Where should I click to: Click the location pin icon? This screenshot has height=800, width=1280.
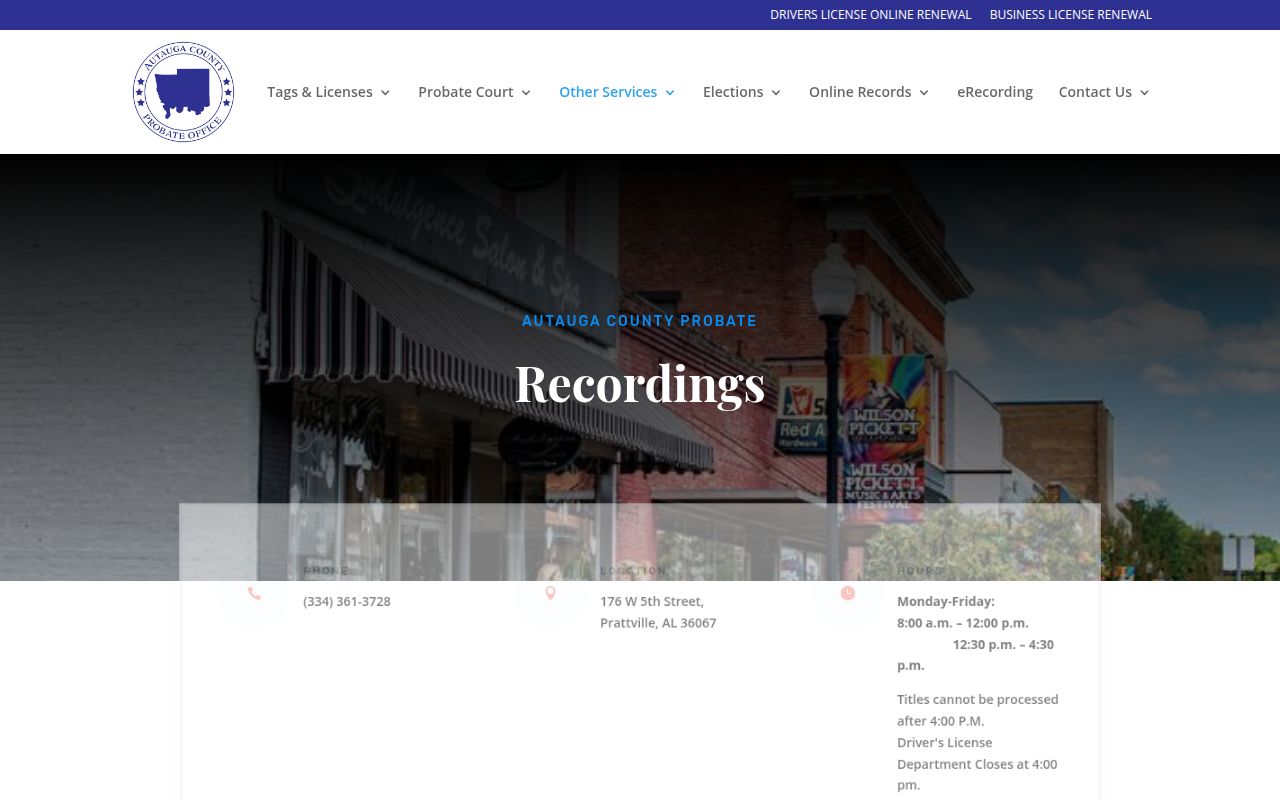point(550,593)
